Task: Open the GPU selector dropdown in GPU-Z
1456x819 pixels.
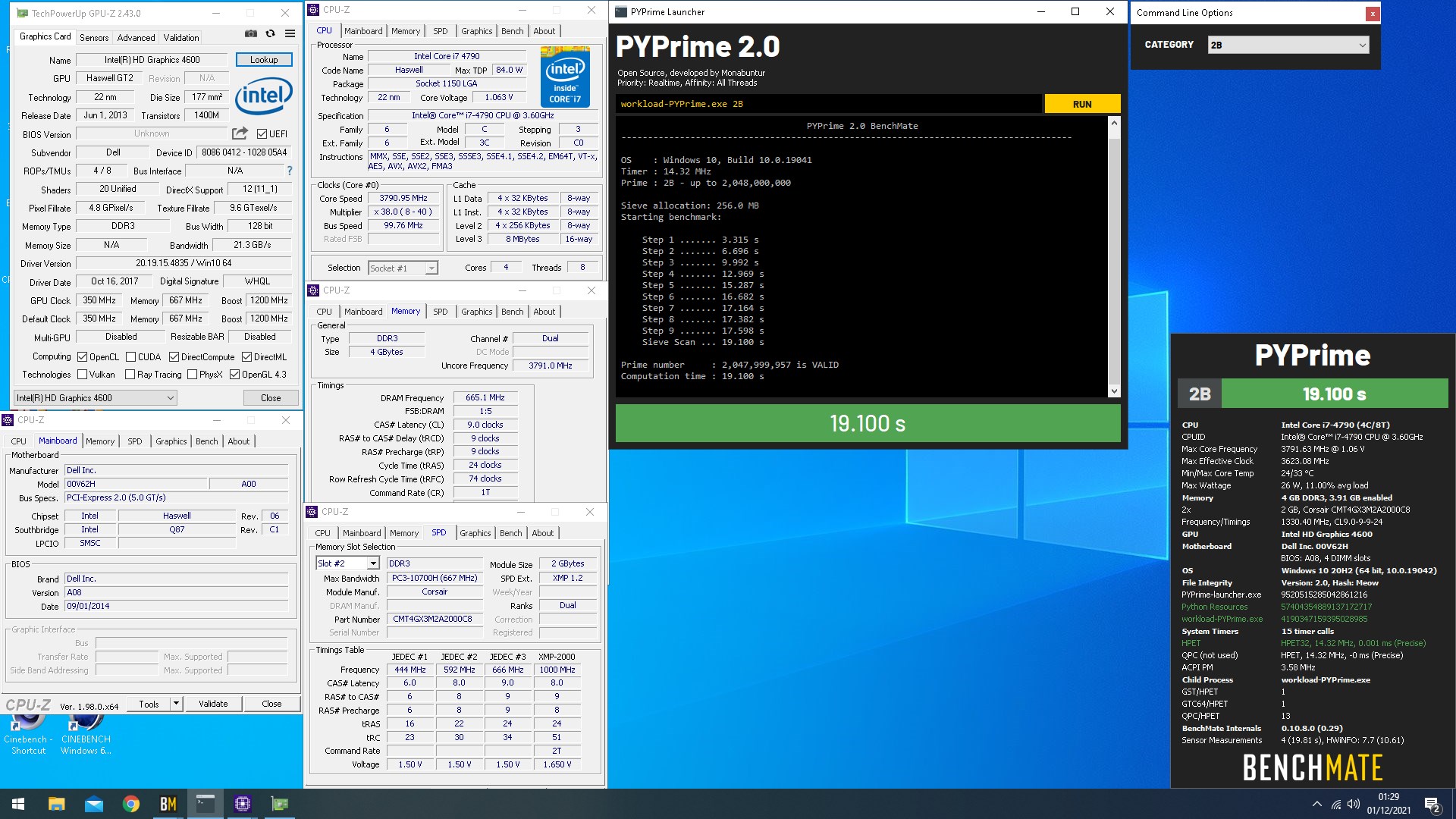Action: point(96,397)
